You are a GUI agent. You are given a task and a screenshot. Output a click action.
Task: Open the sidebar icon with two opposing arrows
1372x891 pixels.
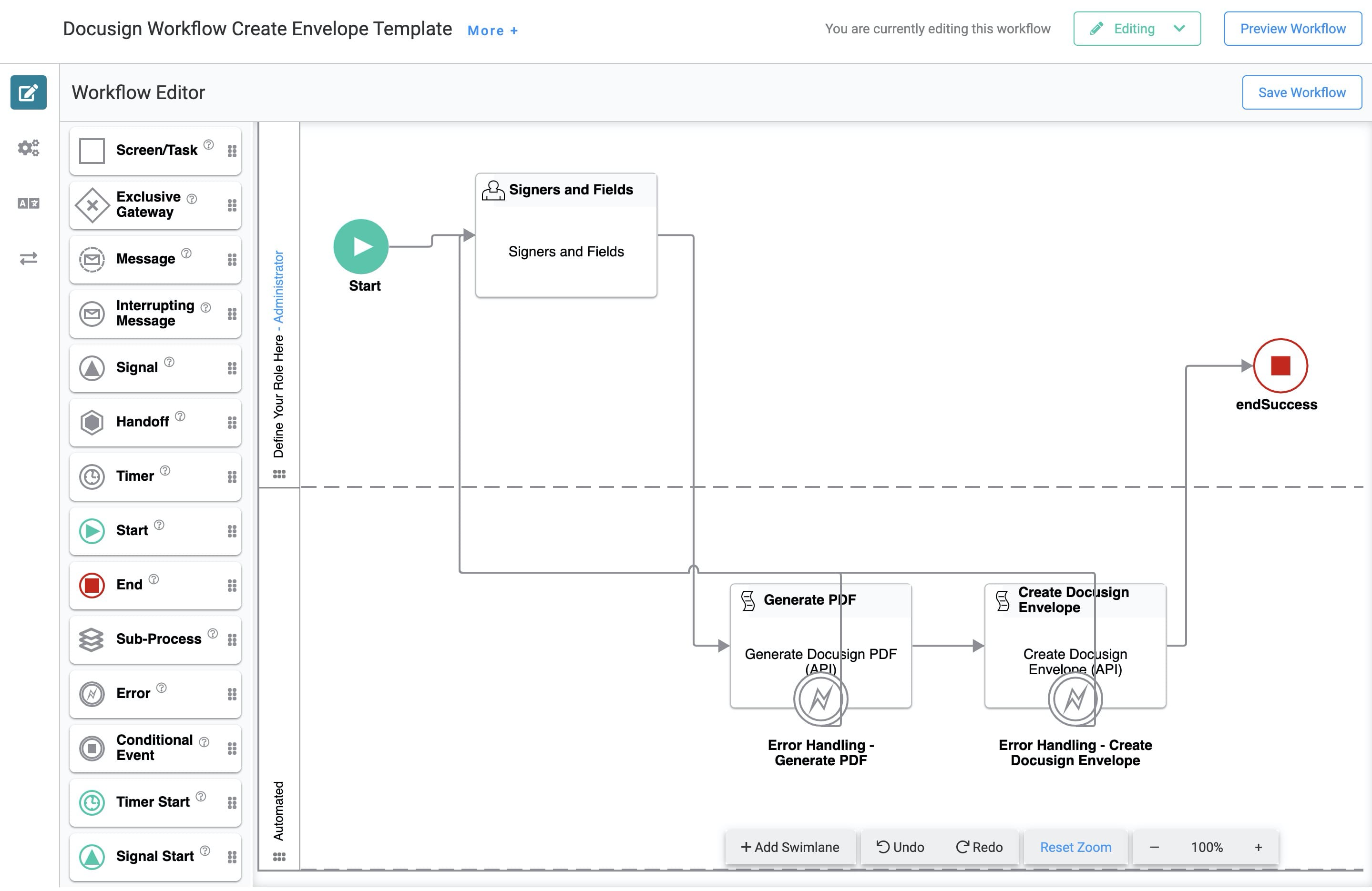[x=28, y=258]
